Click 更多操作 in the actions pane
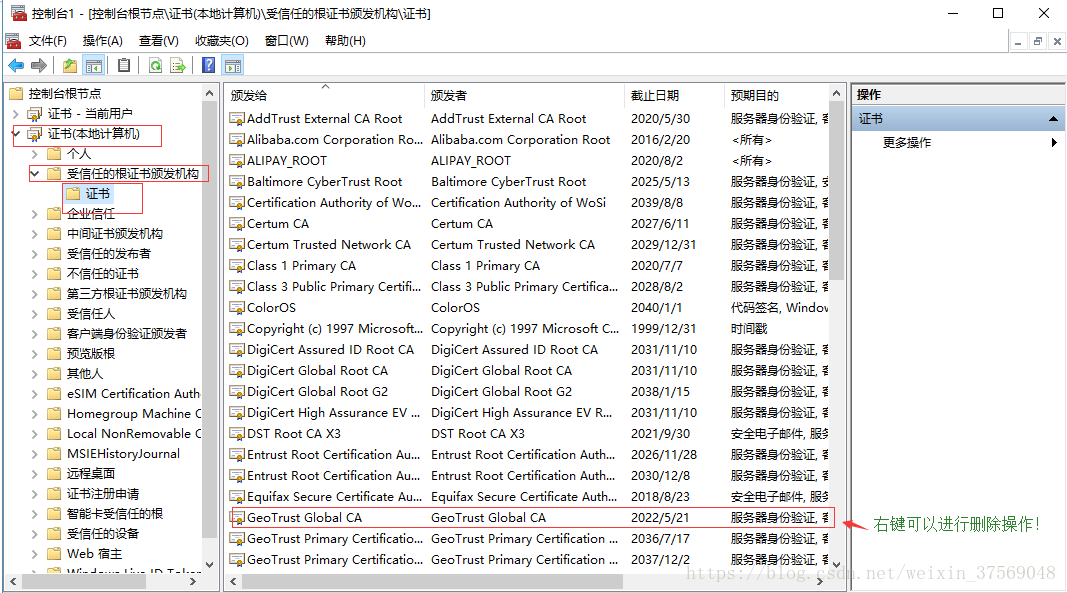This screenshot has height=593, width=1067. coord(906,142)
